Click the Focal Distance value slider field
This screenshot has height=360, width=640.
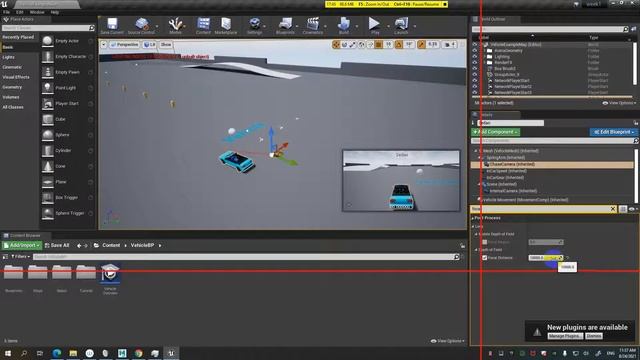click(546, 258)
